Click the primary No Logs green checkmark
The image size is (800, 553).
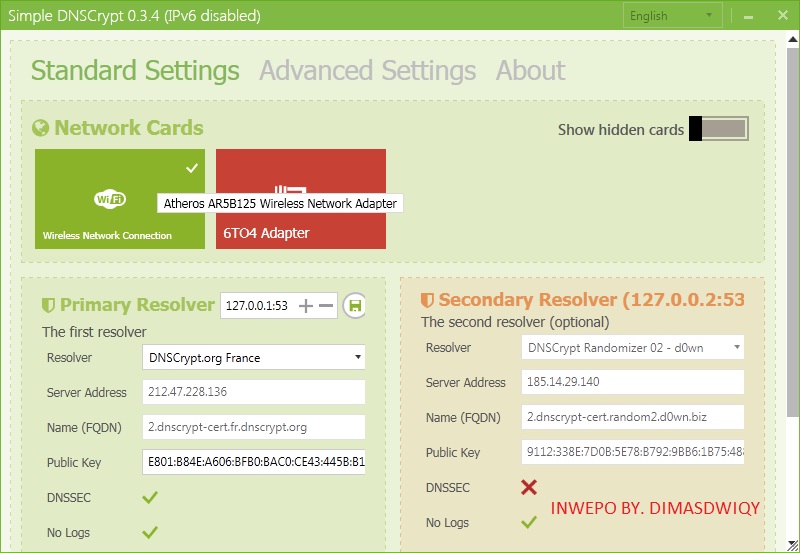150,532
